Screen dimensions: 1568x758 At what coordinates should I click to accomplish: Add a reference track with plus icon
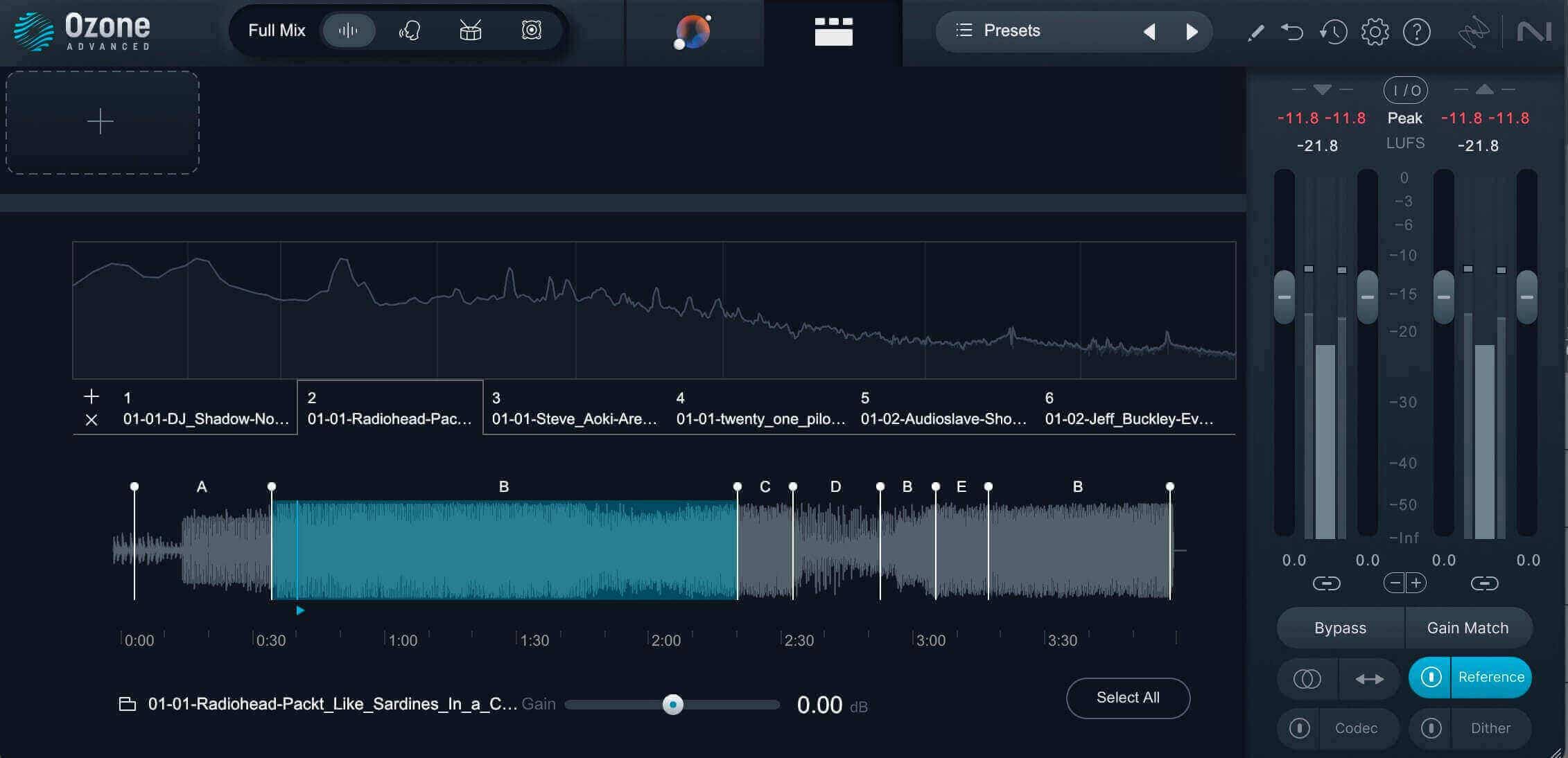(x=92, y=396)
